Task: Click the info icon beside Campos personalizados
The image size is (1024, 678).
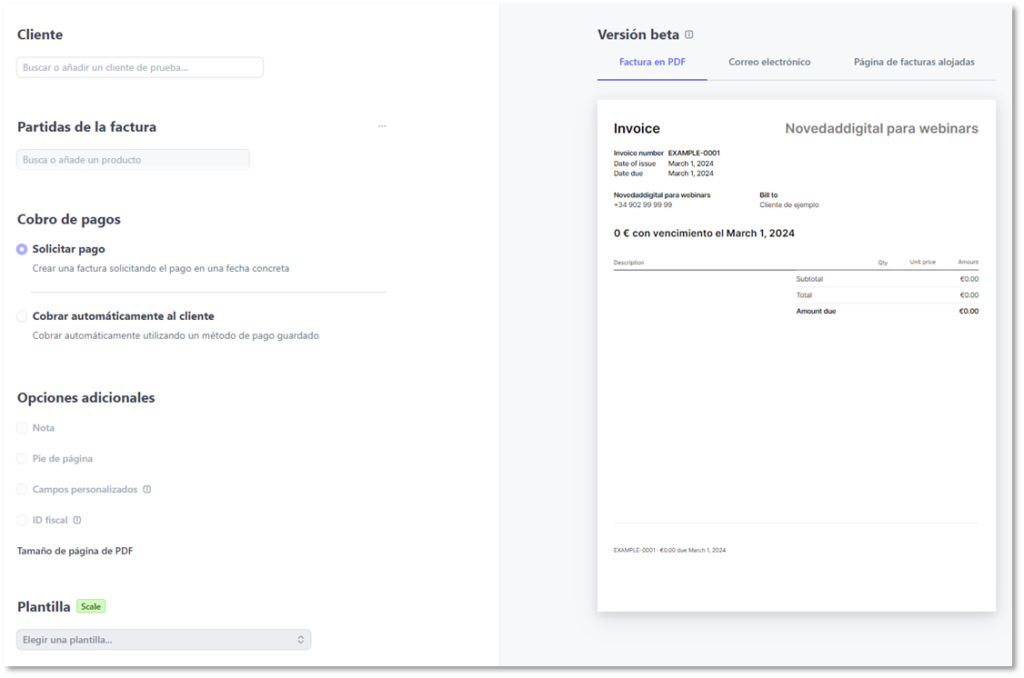Action: tap(147, 490)
